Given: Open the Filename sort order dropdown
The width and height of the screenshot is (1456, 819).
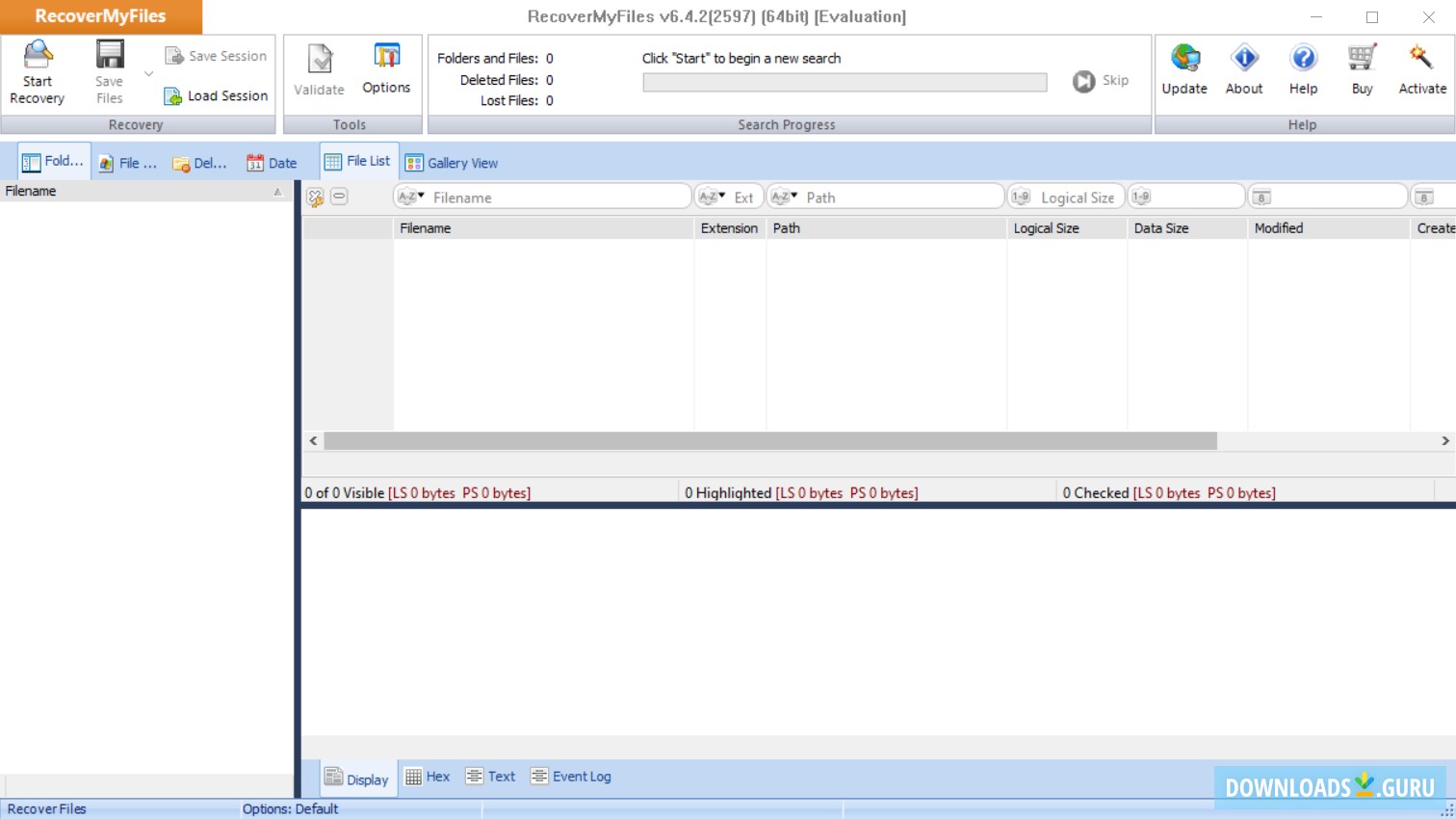Looking at the screenshot, I should (409, 197).
